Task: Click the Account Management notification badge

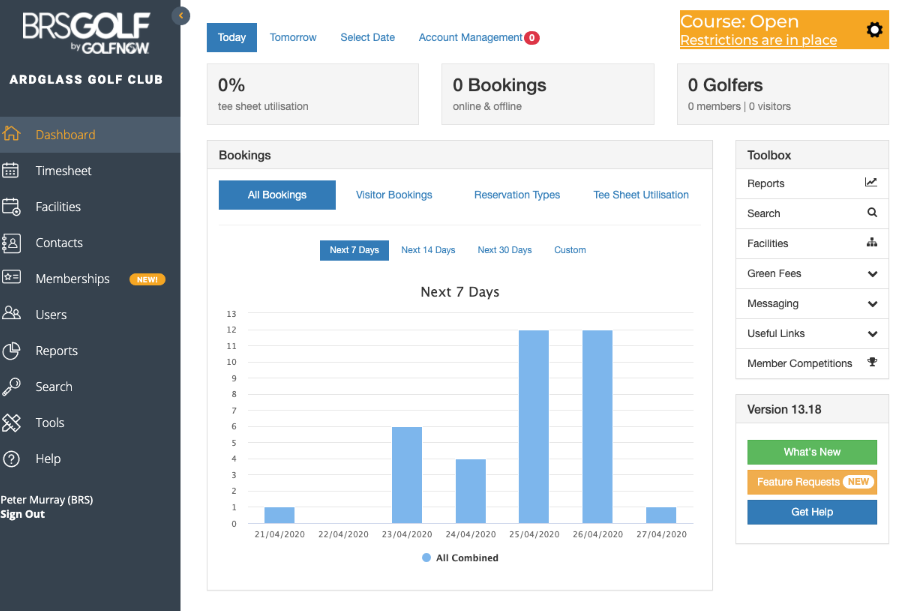Action: click(x=532, y=38)
